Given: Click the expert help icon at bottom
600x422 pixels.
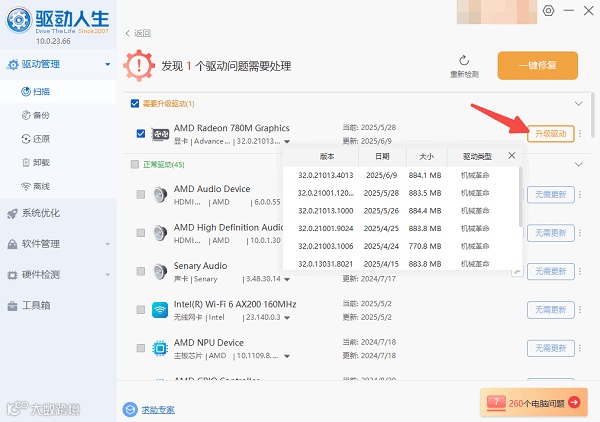Looking at the screenshot, I should point(130,409).
